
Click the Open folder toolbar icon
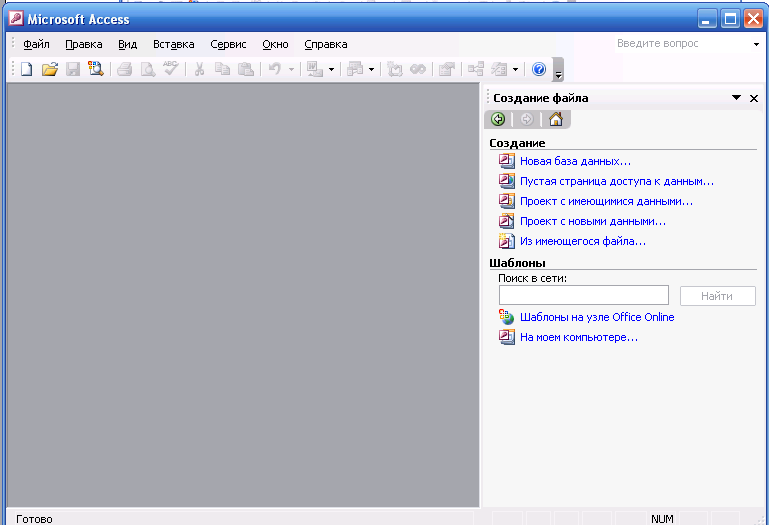point(50,69)
